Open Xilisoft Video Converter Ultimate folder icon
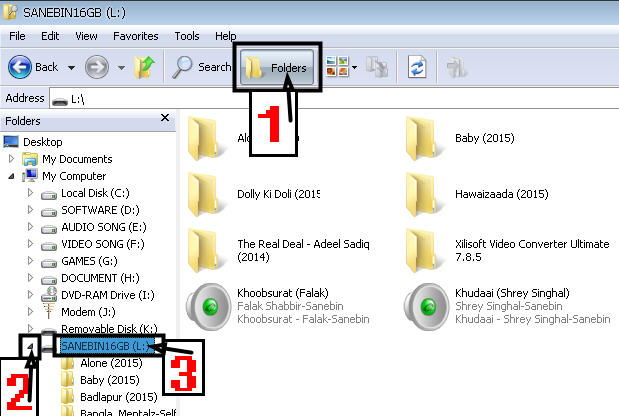The width and height of the screenshot is (619, 416). coord(423,251)
